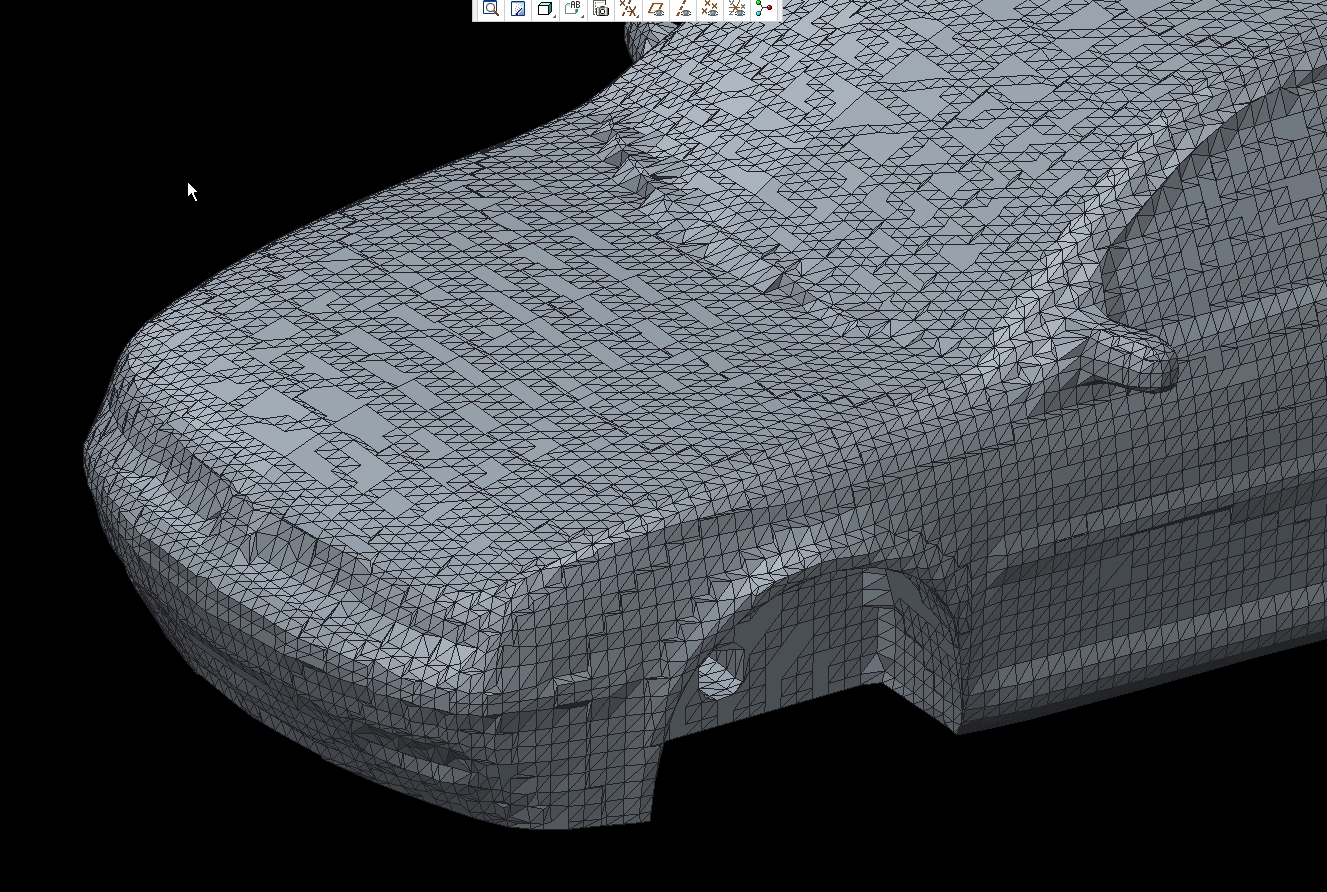
Task: Expand the datum display filters dropdown
Action: (629, 9)
